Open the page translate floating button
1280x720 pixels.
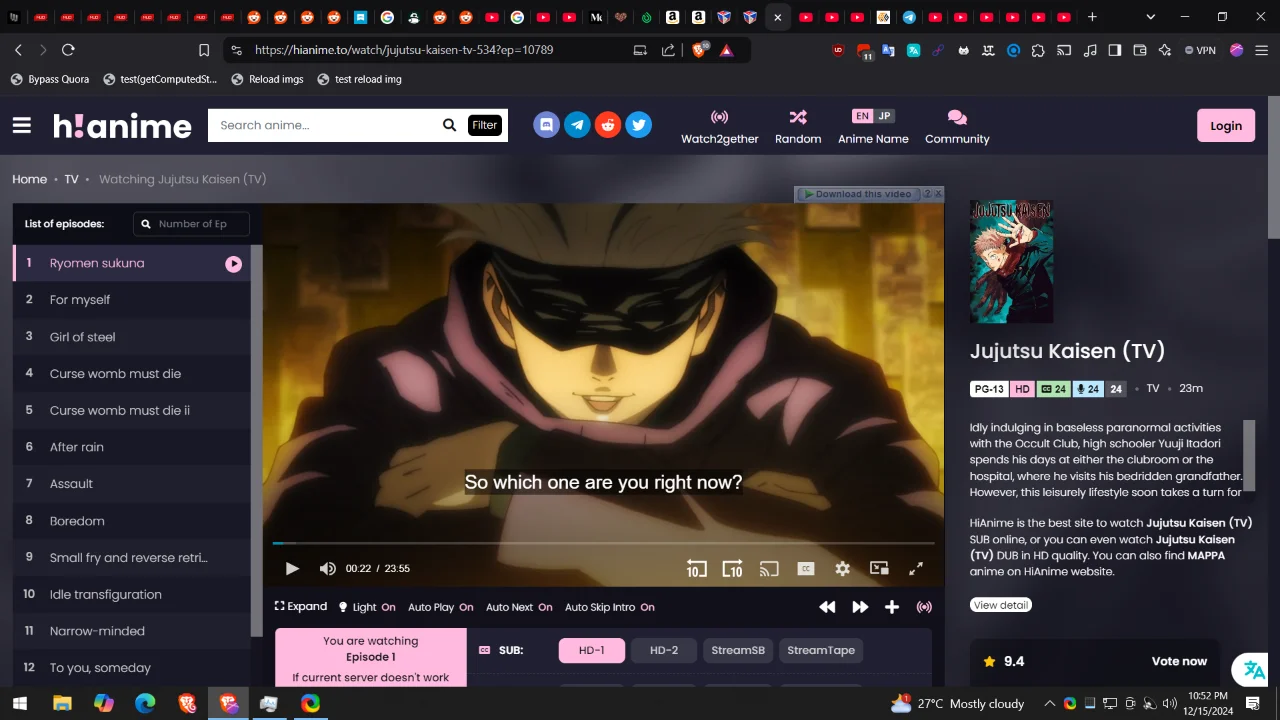[1254, 670]
